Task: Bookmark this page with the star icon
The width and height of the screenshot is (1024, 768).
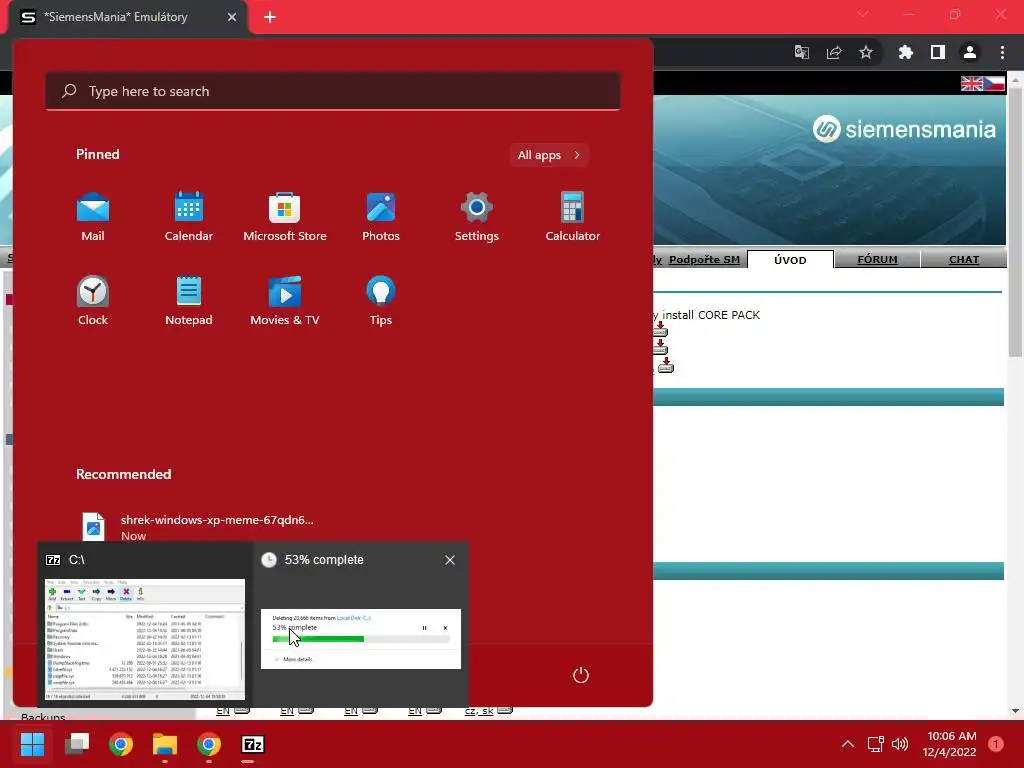Action: 866,52
